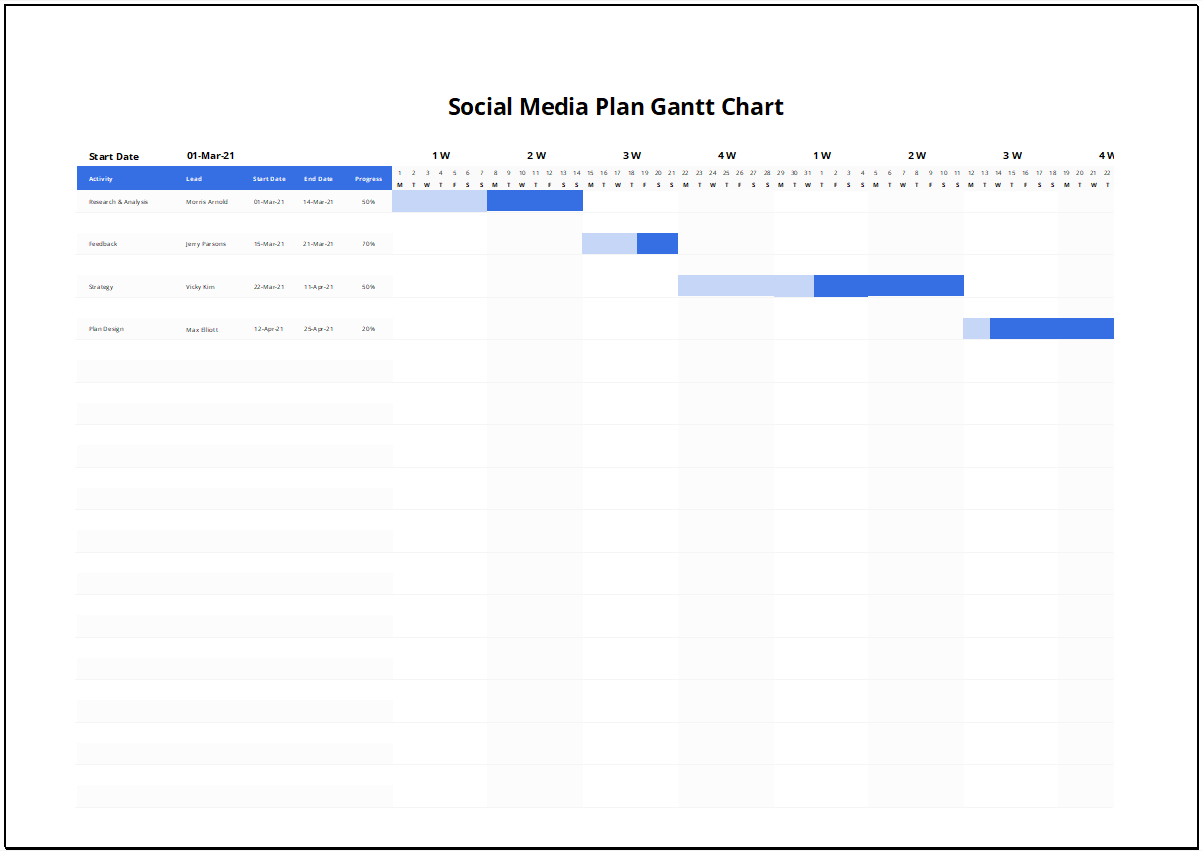Click the light-blue segment of Research & Analysis bar
The height and width of the screenshot is (851, 1202).
click(439, 201)
